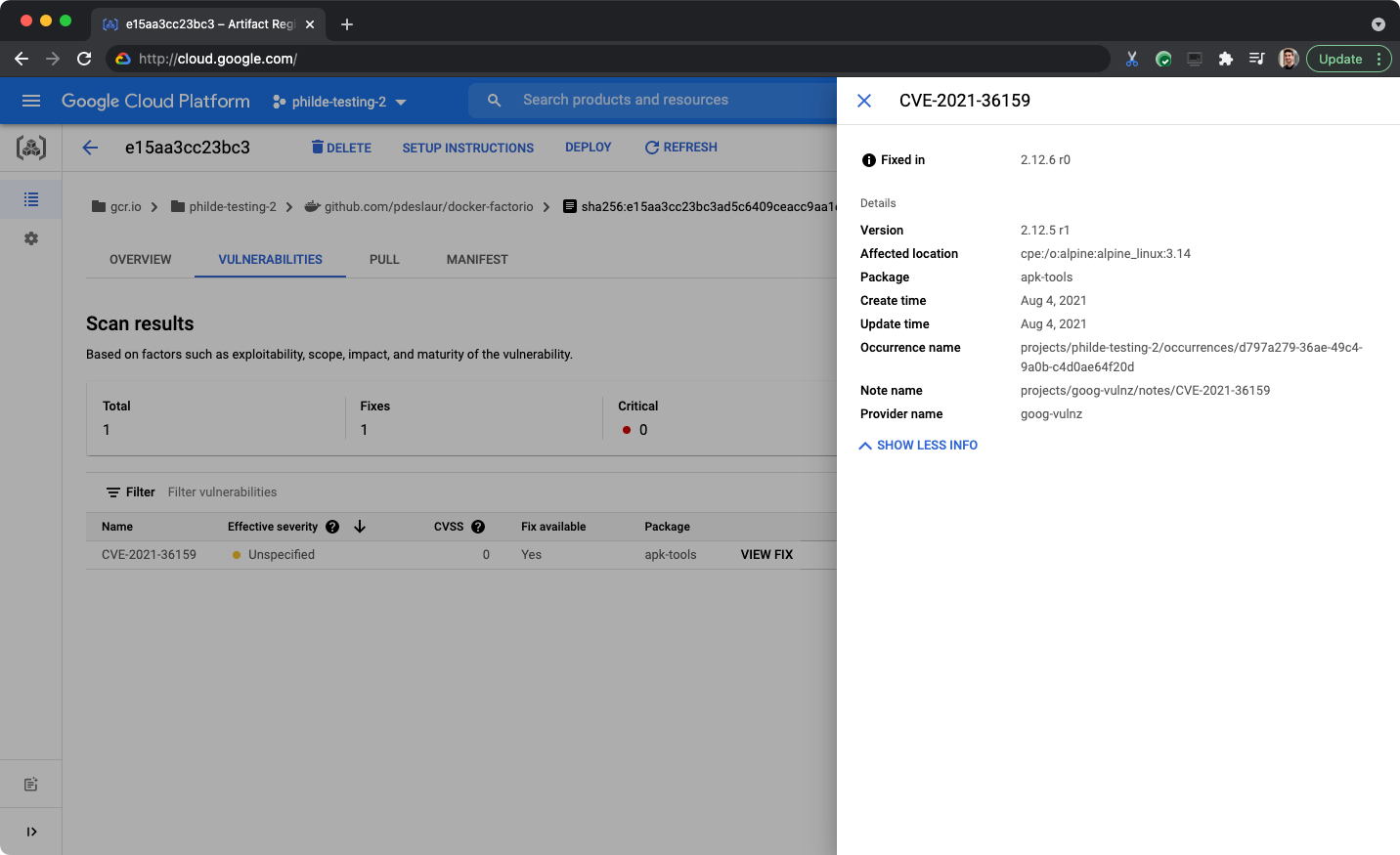
Task: Open Setup Instructions
Action: [x=468, y=148]
